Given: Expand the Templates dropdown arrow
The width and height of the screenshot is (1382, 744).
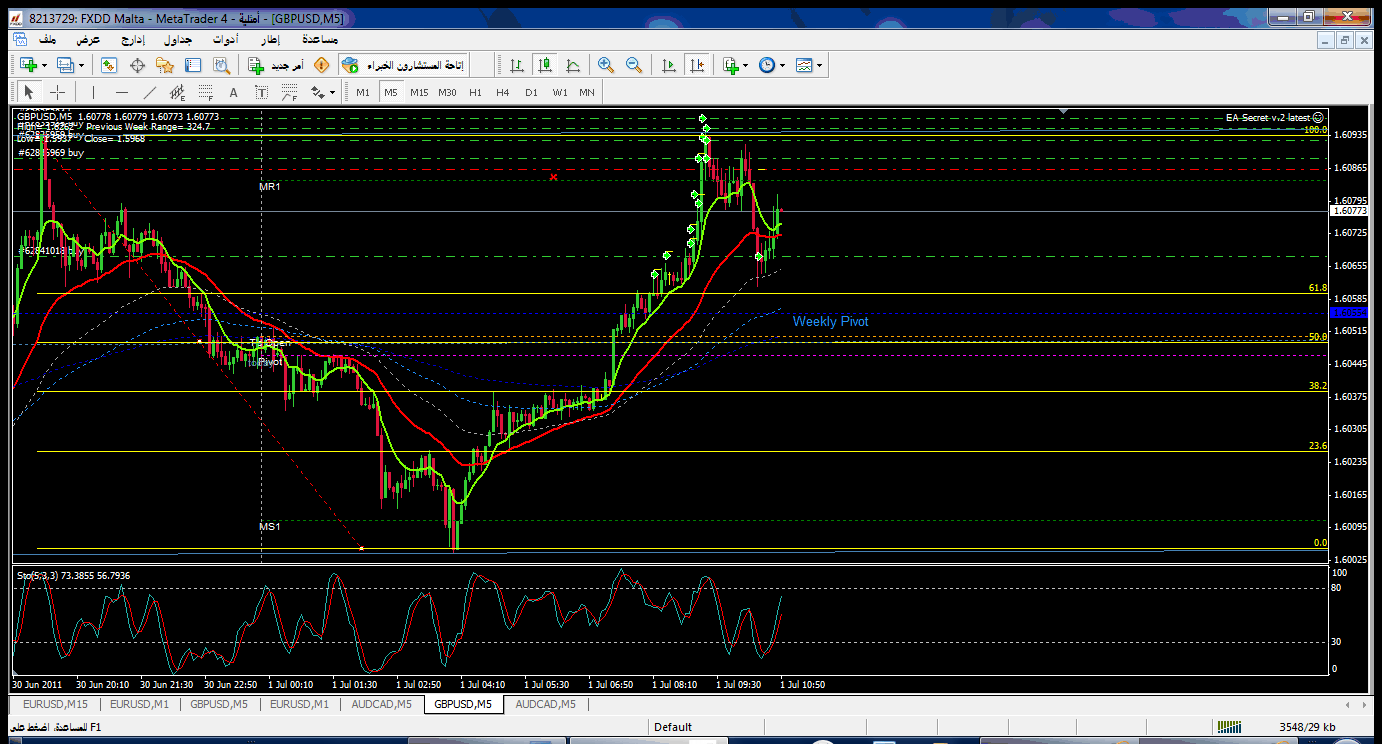Looking at the screenshot, I should (820, 65).
